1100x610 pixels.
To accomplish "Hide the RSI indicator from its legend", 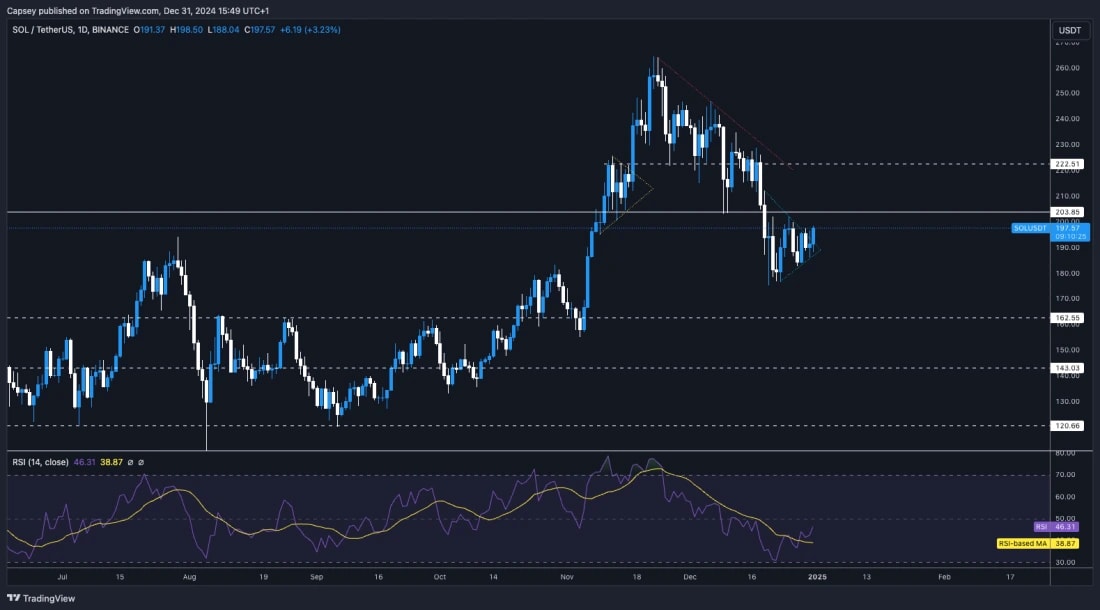I will 130,462.
